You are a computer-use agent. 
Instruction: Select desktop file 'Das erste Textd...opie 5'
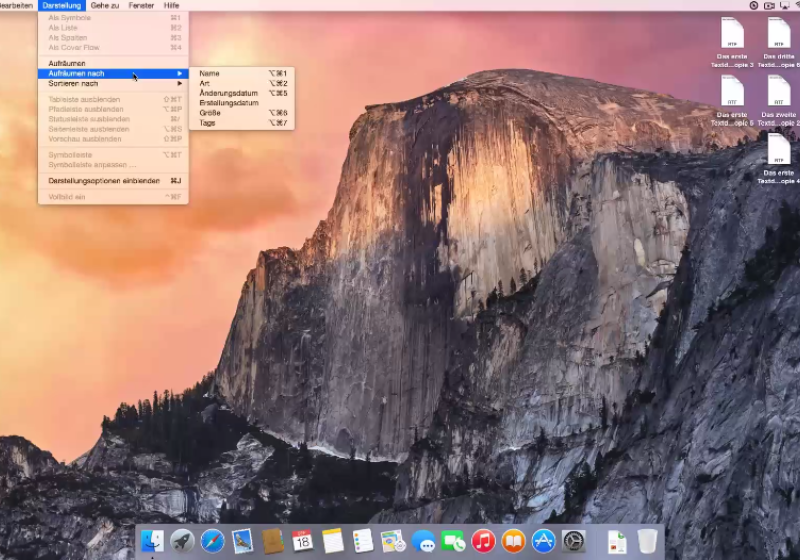pyautogui.click(x=732, y=100)
